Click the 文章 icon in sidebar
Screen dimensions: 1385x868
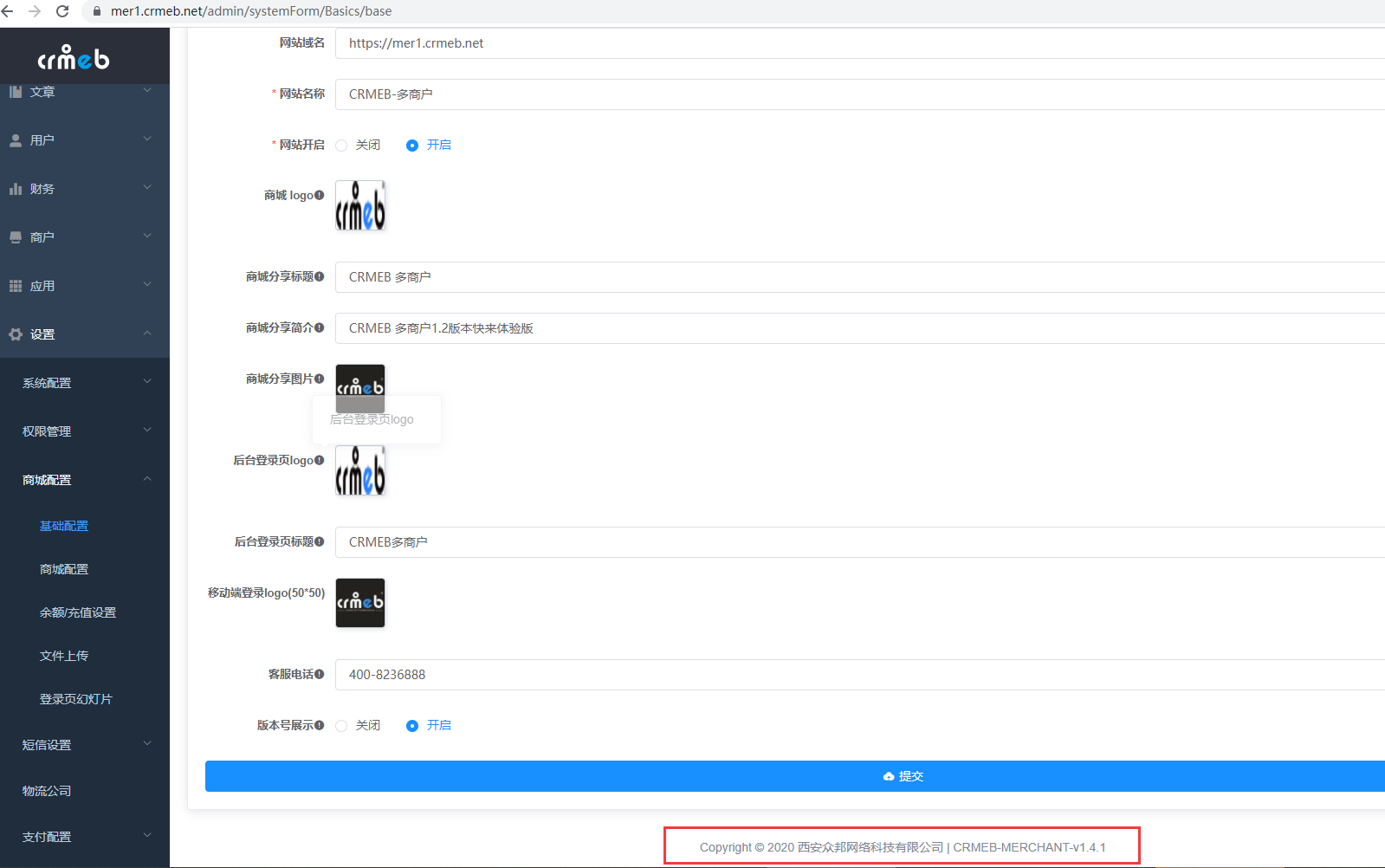coord(16,92)
